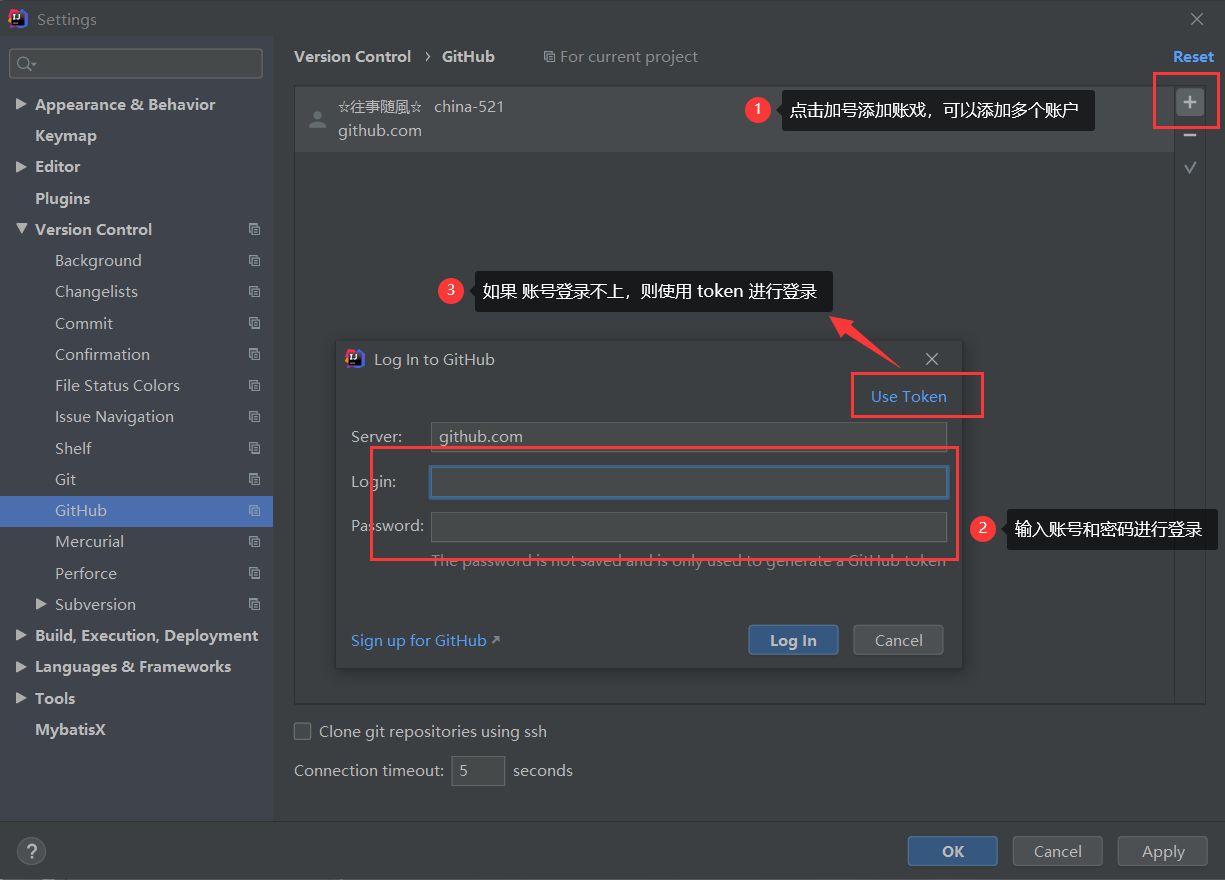Click the user avatar icon of china-521 account
The image size is (1225, 880).
317,119
